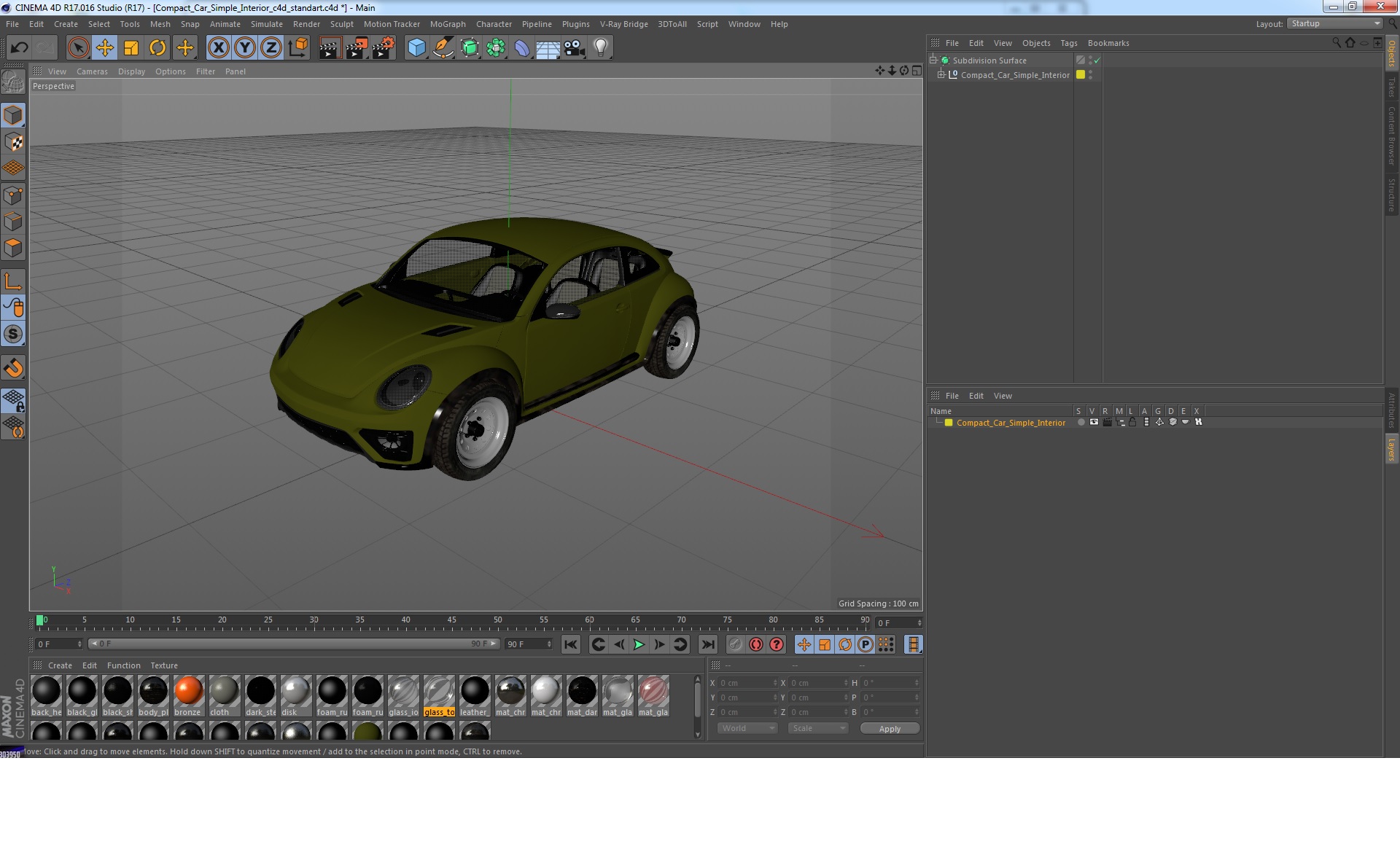Toggle Enable Snap magnet icon
Image resolution: width=1400 pixels, height=844 pixels.
(x=13, y=367)
